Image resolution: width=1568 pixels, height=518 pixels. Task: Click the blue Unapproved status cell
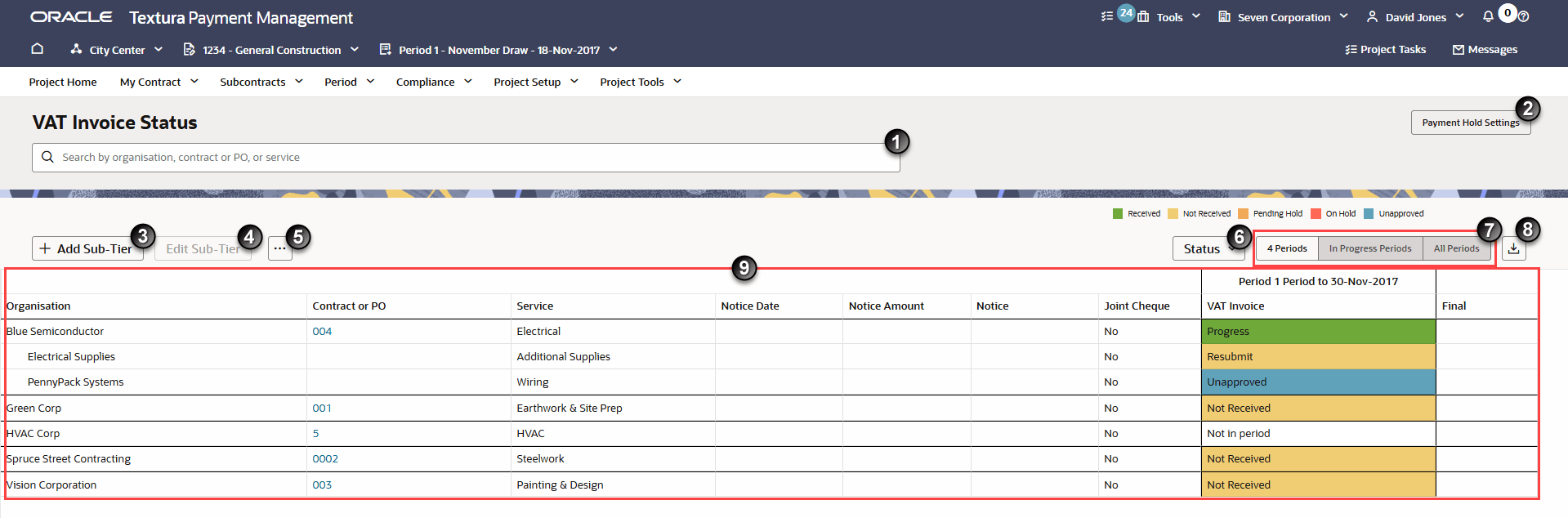point(1318,382)
